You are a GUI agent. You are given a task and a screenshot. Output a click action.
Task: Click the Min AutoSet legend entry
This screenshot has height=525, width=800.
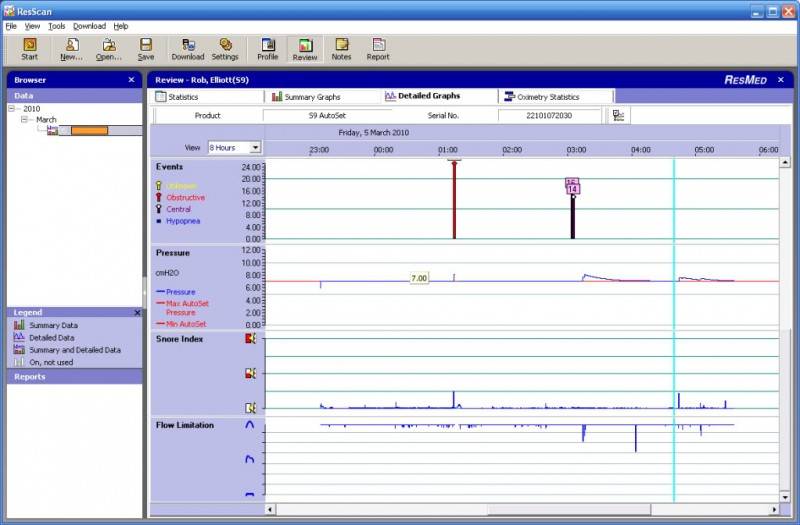click(181, 324)
